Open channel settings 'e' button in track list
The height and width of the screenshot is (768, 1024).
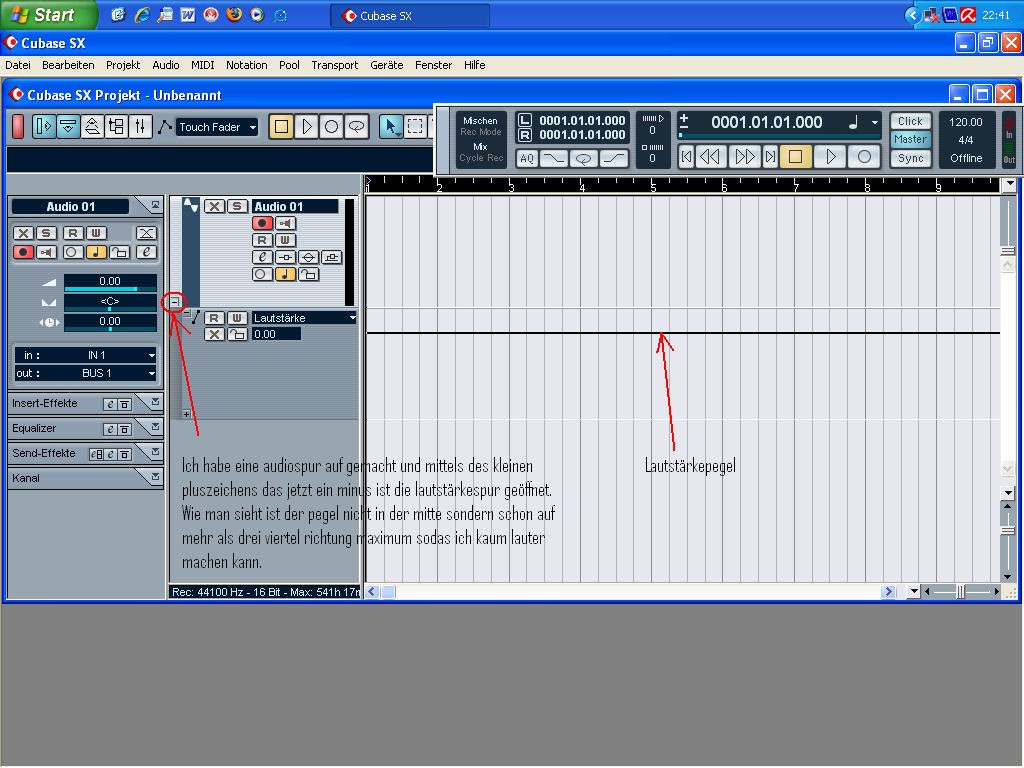pyautogui.click(x=263, y=257)
